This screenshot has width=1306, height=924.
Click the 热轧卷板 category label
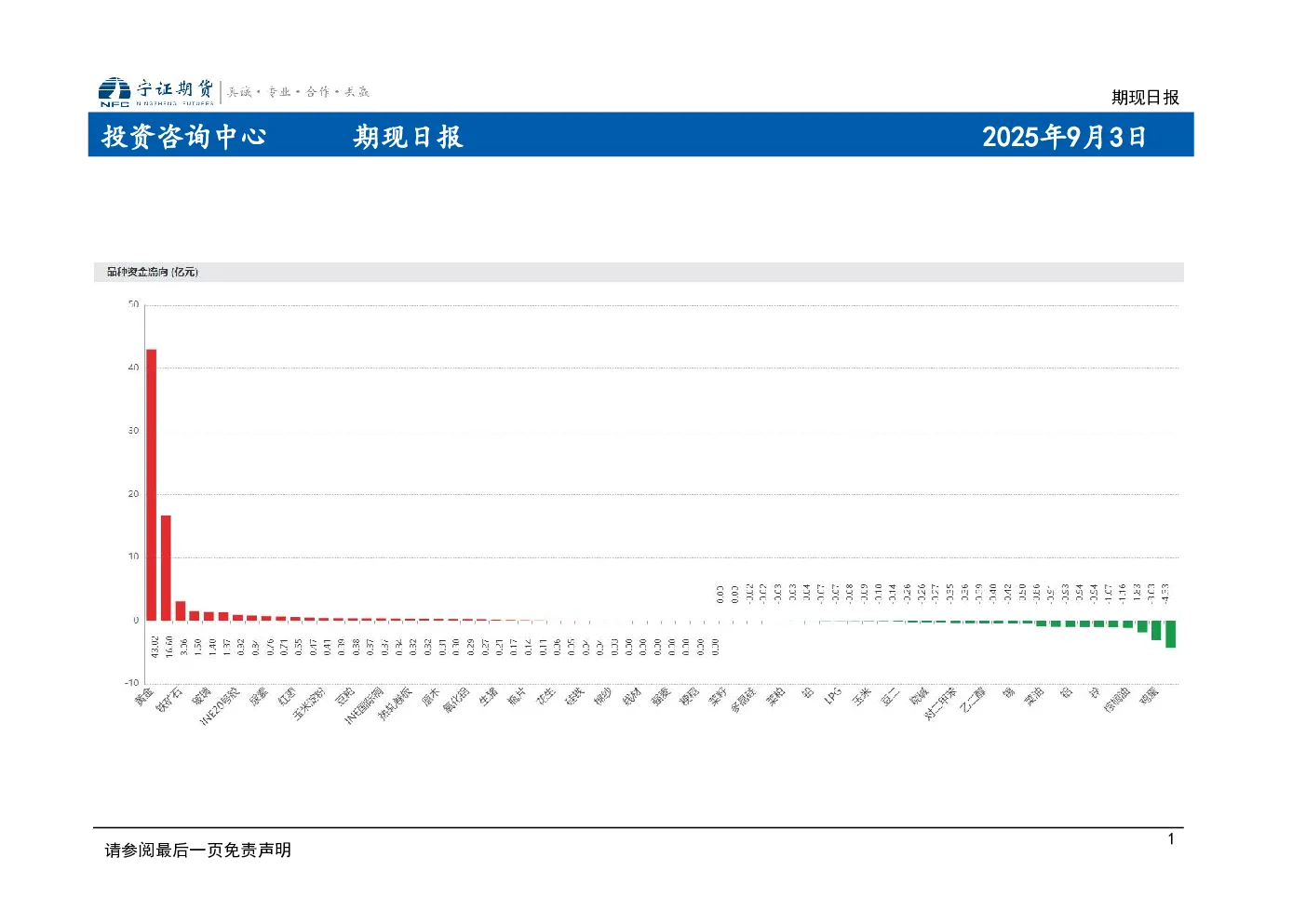coord(396,703)
